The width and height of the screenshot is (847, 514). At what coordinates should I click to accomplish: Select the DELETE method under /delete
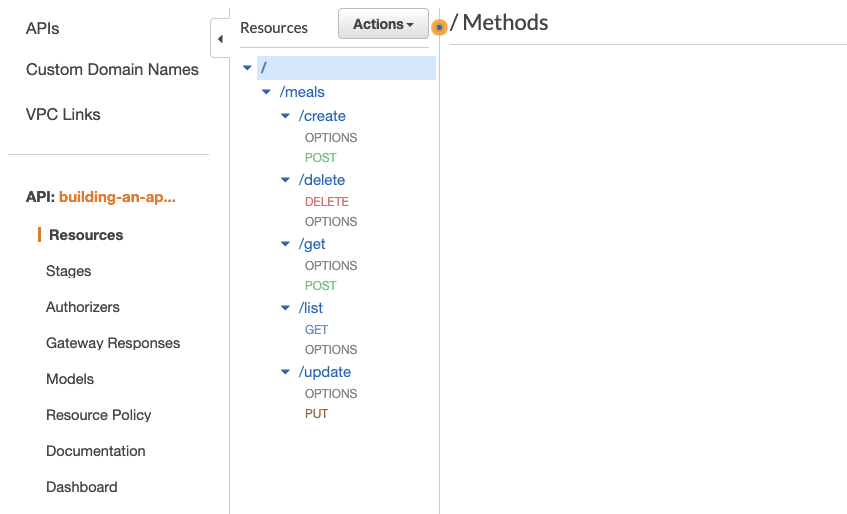coord(327,202)
